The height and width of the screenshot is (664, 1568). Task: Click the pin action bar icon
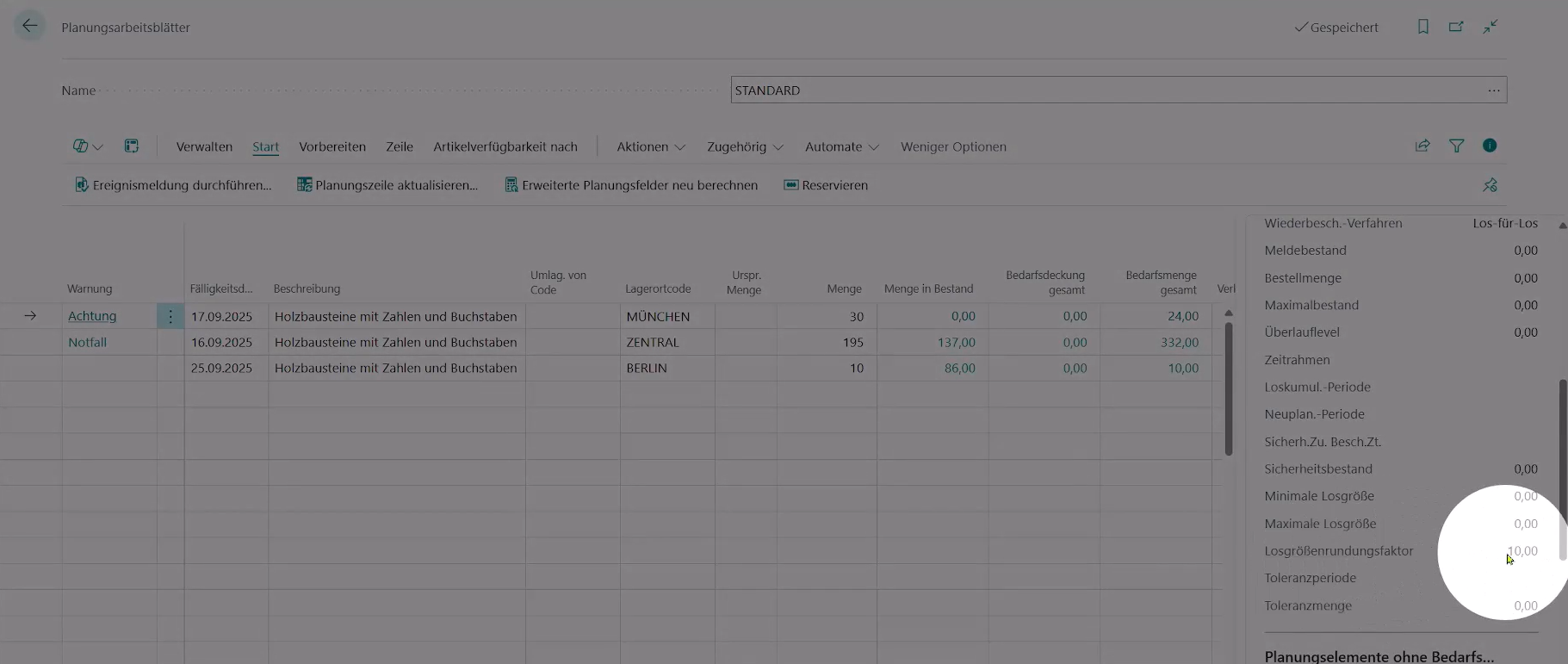coord(1490,185)
